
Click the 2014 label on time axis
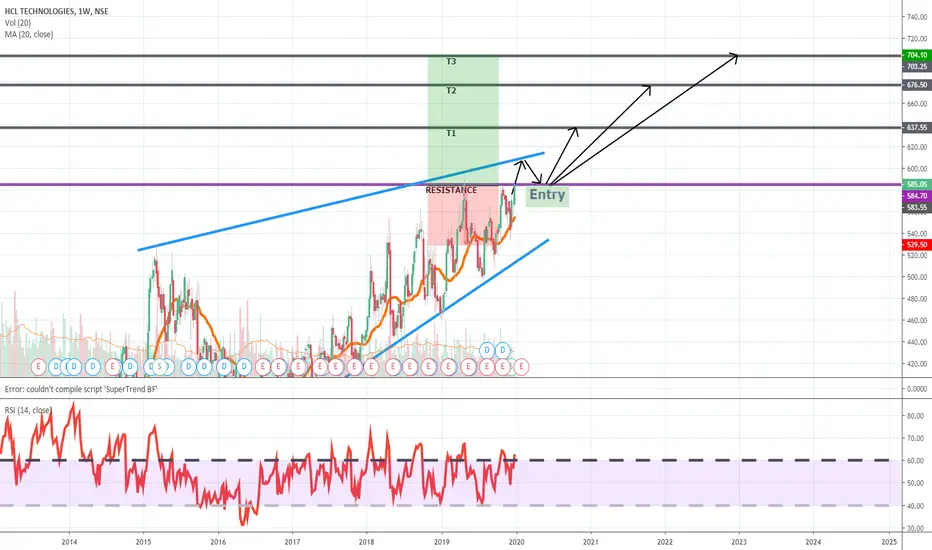coord(70,542)
